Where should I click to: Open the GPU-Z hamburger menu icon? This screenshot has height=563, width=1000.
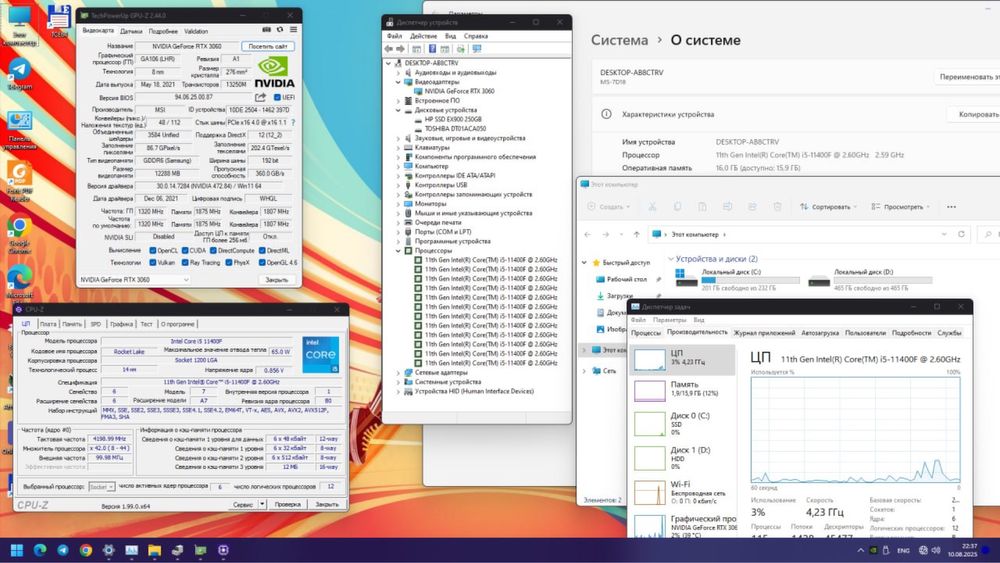[x=293, y=29]
